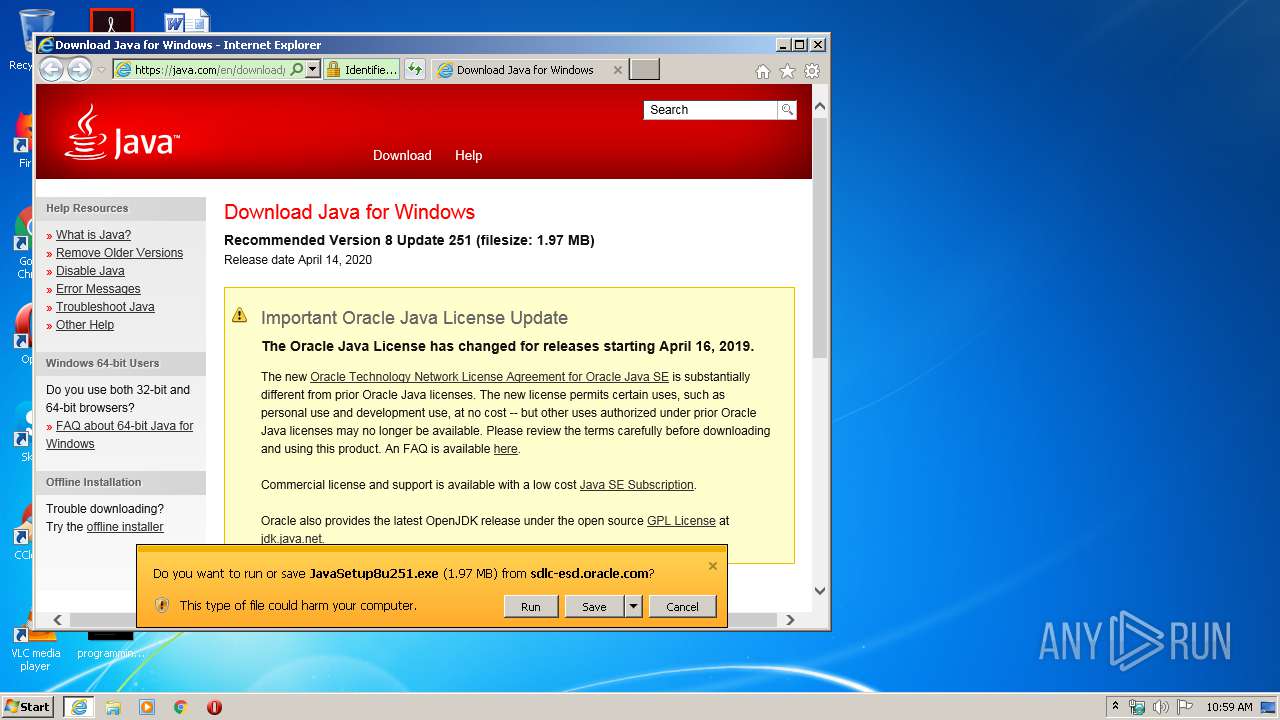Open the GPL License link
1280x720 pixels.
(x=681, y=521)
